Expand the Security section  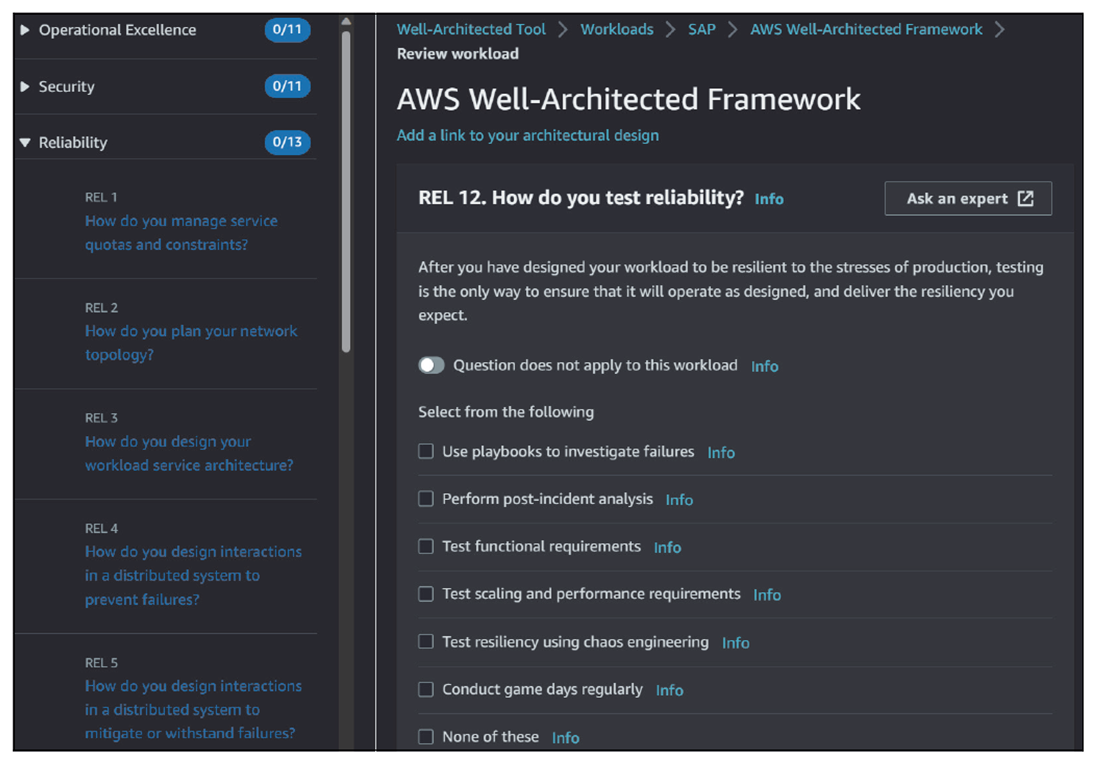[25, 86]
